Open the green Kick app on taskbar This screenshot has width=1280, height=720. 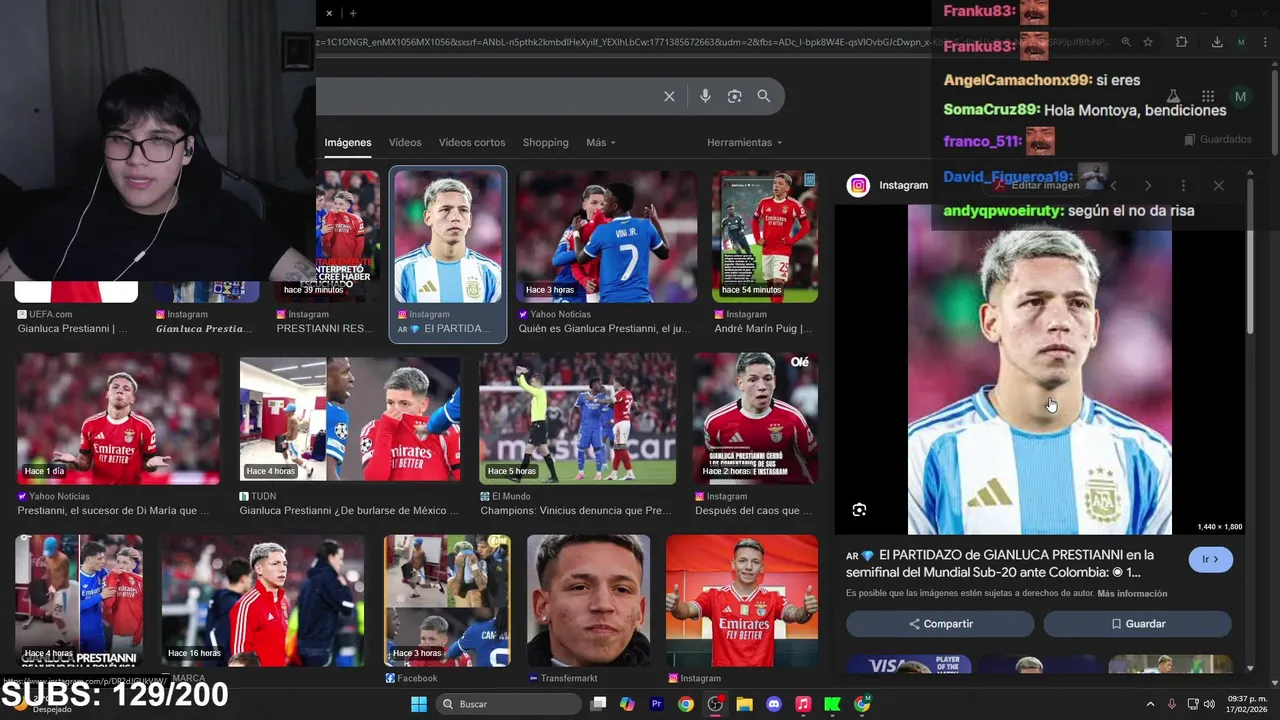click(x=832, y=704)
